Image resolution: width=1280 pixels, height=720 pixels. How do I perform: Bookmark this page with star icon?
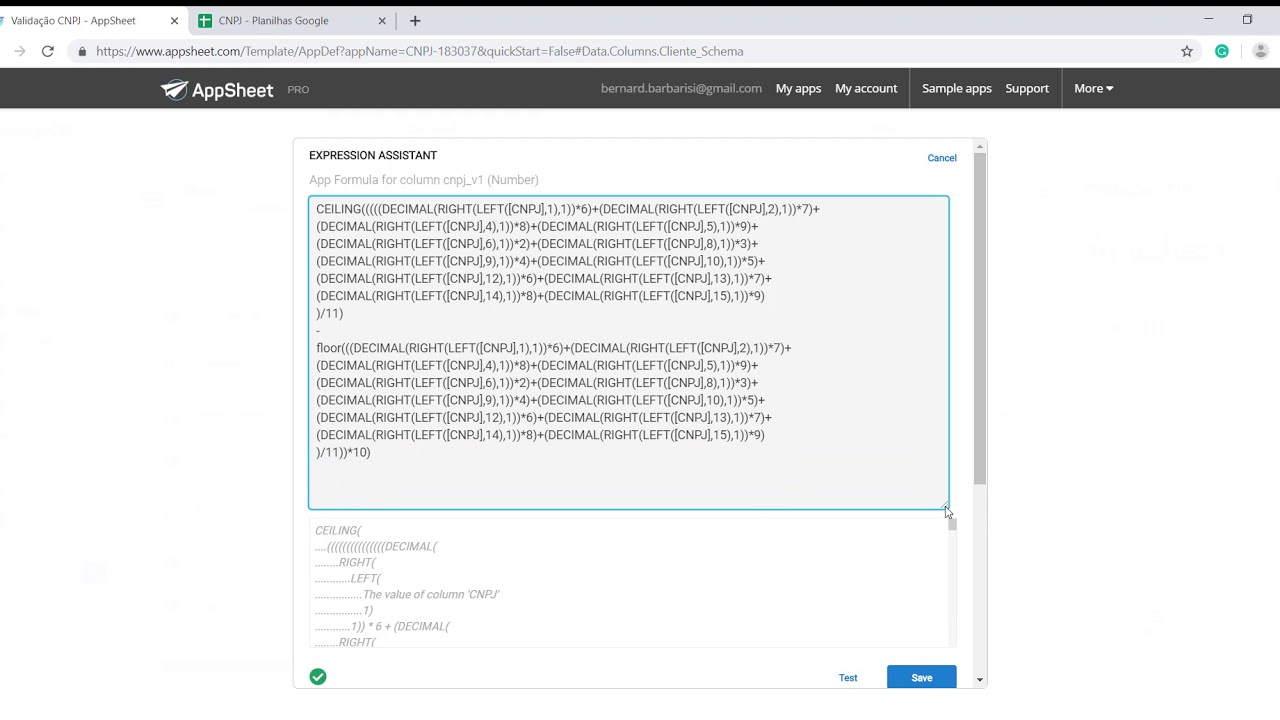click(1187, 51)
